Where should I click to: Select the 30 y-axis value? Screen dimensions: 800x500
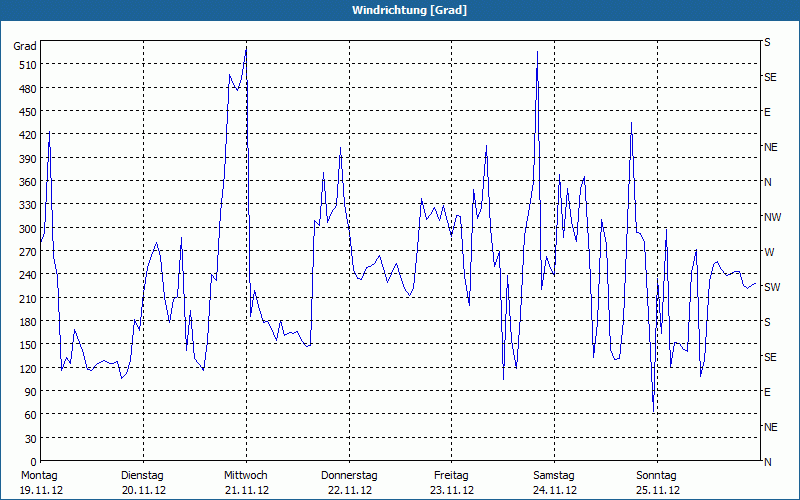[x=31, y=439]
